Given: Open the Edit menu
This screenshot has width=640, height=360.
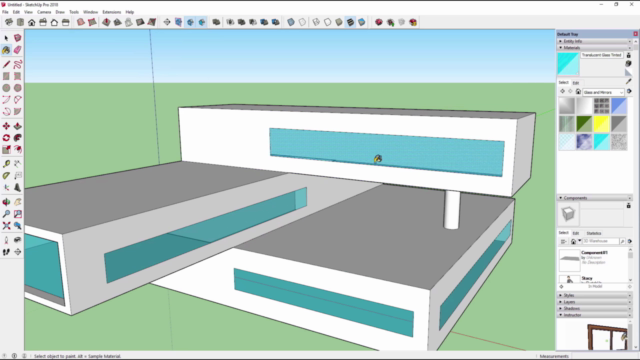Looking at the screenshot, I should tap(16, 12).
